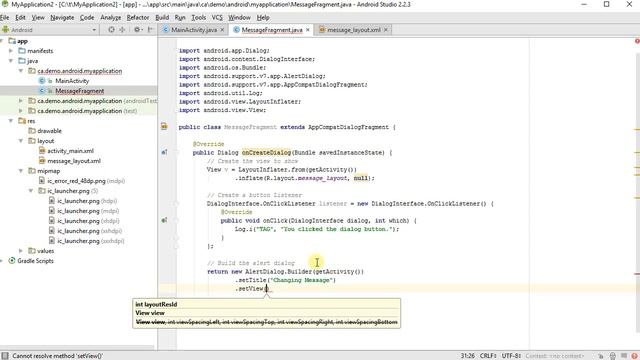Image resolution: width=640 pixels, height=360 pixels.
Task: Open the Edit menu
Action: click(20, 18)
